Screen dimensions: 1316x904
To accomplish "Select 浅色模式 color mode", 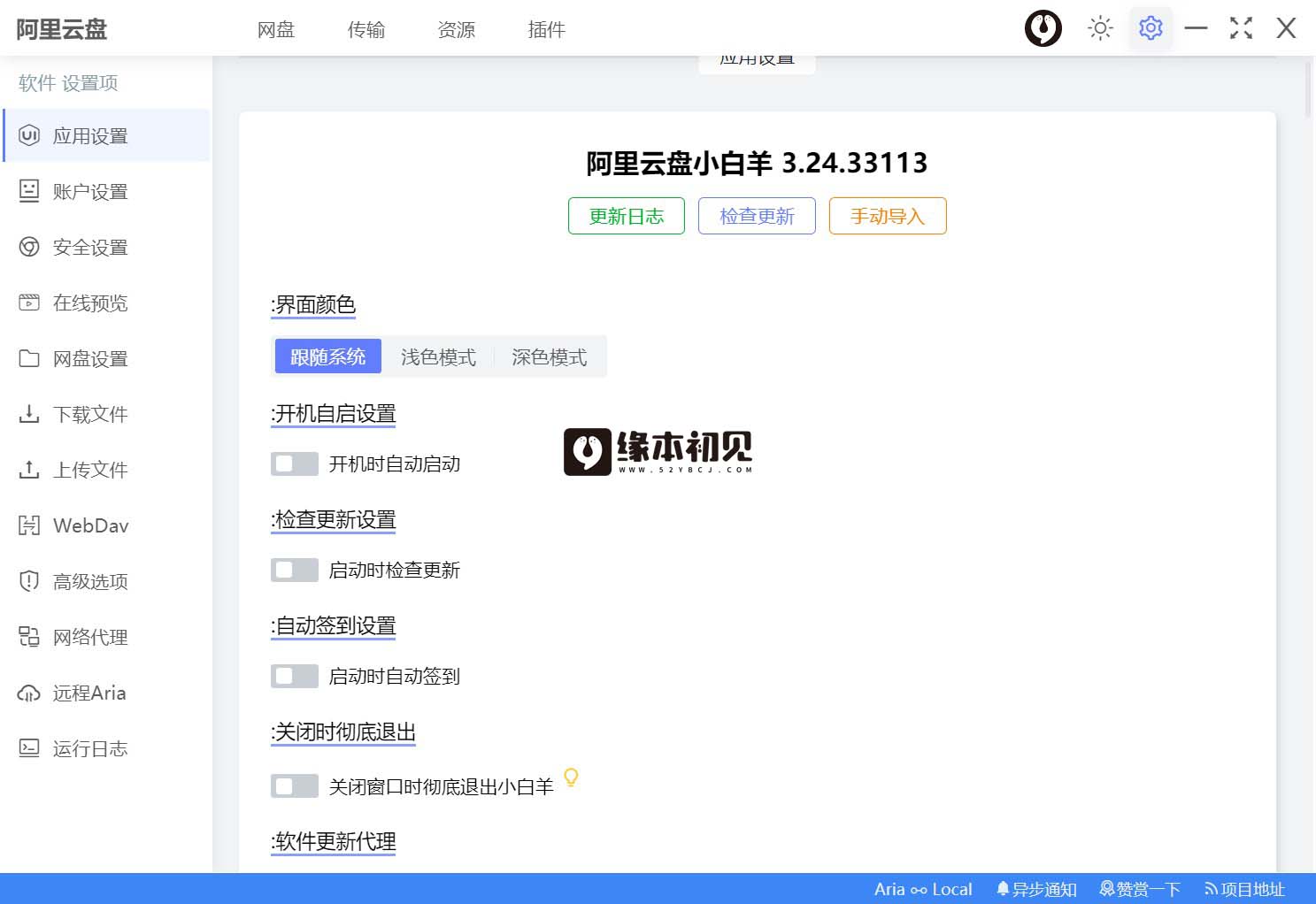I will click(x=438, y=356).
